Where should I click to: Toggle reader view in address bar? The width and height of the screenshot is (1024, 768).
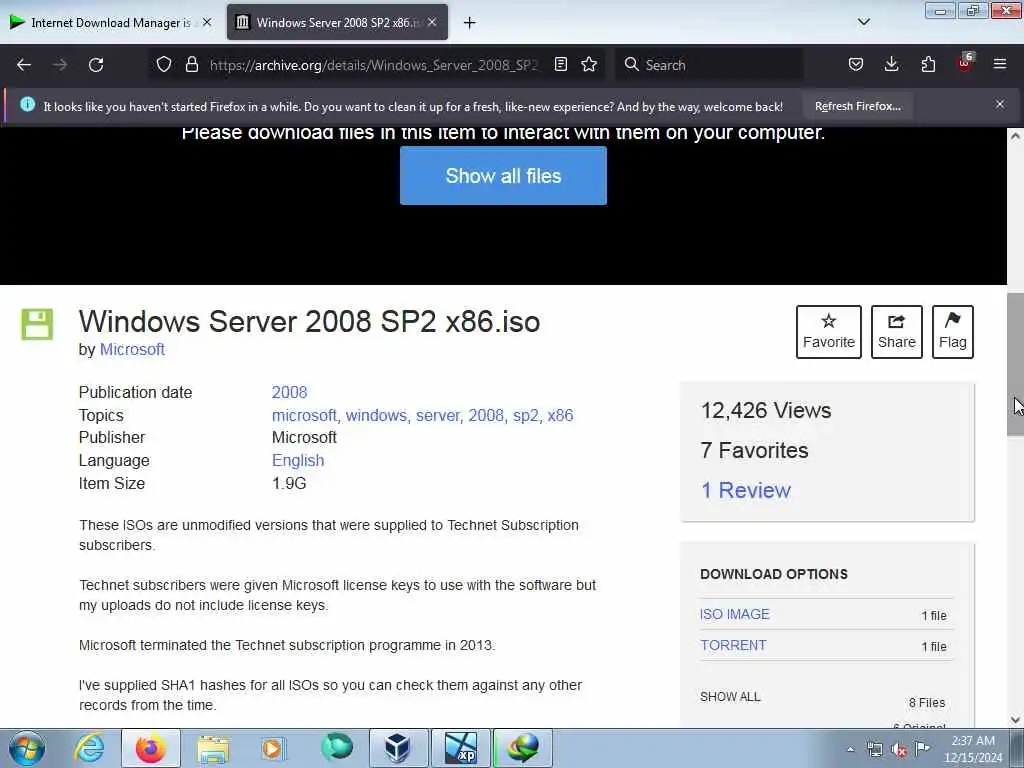[560, 64]
